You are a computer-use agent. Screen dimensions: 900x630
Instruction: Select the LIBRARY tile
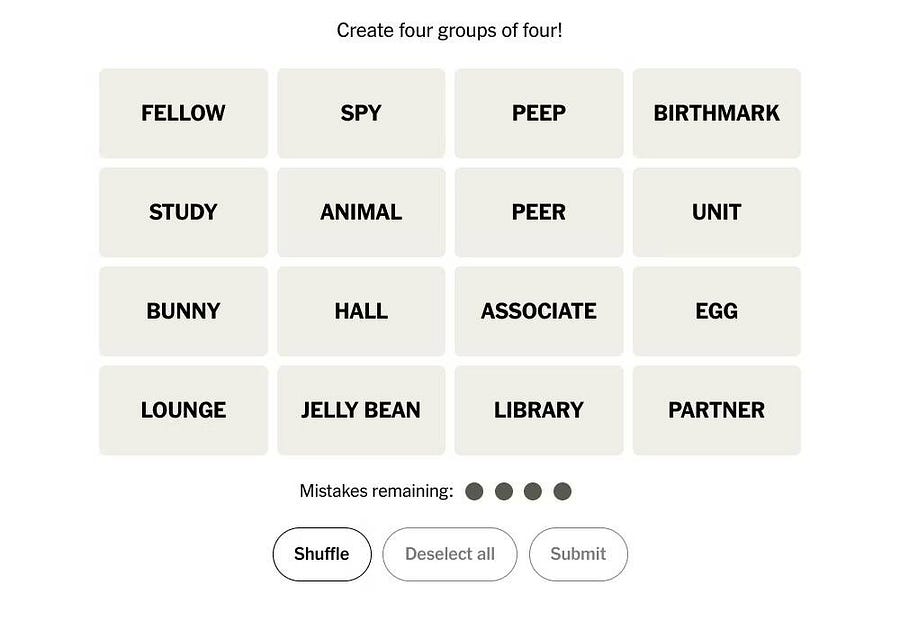click(x=539, y=410)
